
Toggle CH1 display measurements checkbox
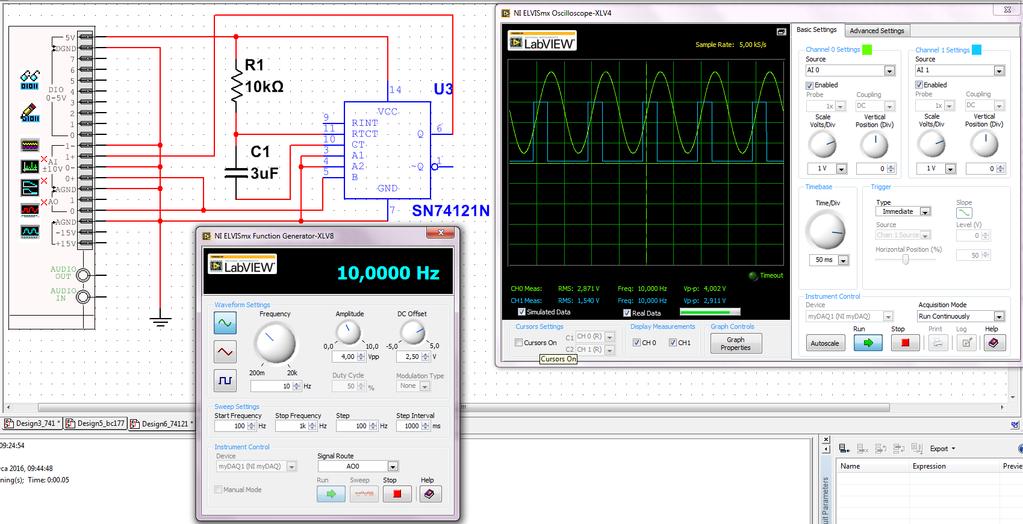(x=673, y=342)
